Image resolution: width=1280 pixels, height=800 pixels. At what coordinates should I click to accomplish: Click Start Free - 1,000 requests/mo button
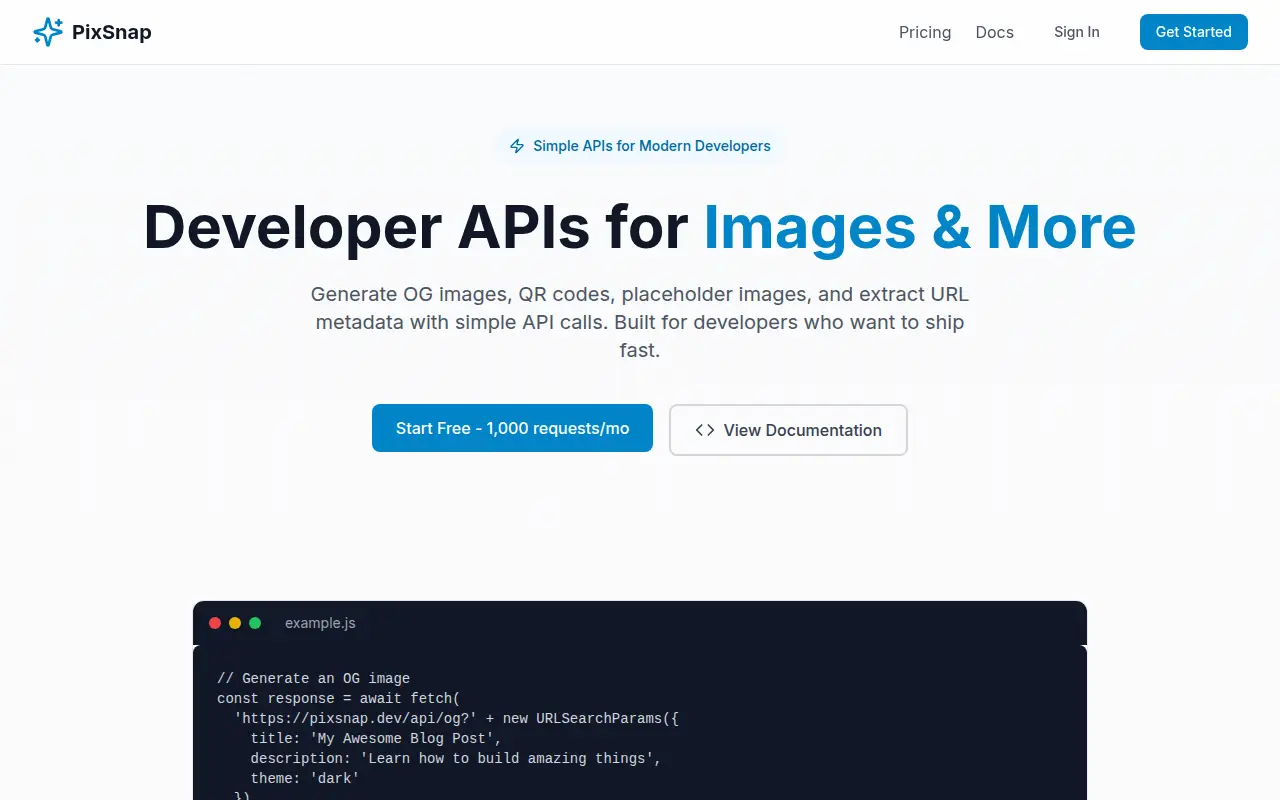(512, 428)
